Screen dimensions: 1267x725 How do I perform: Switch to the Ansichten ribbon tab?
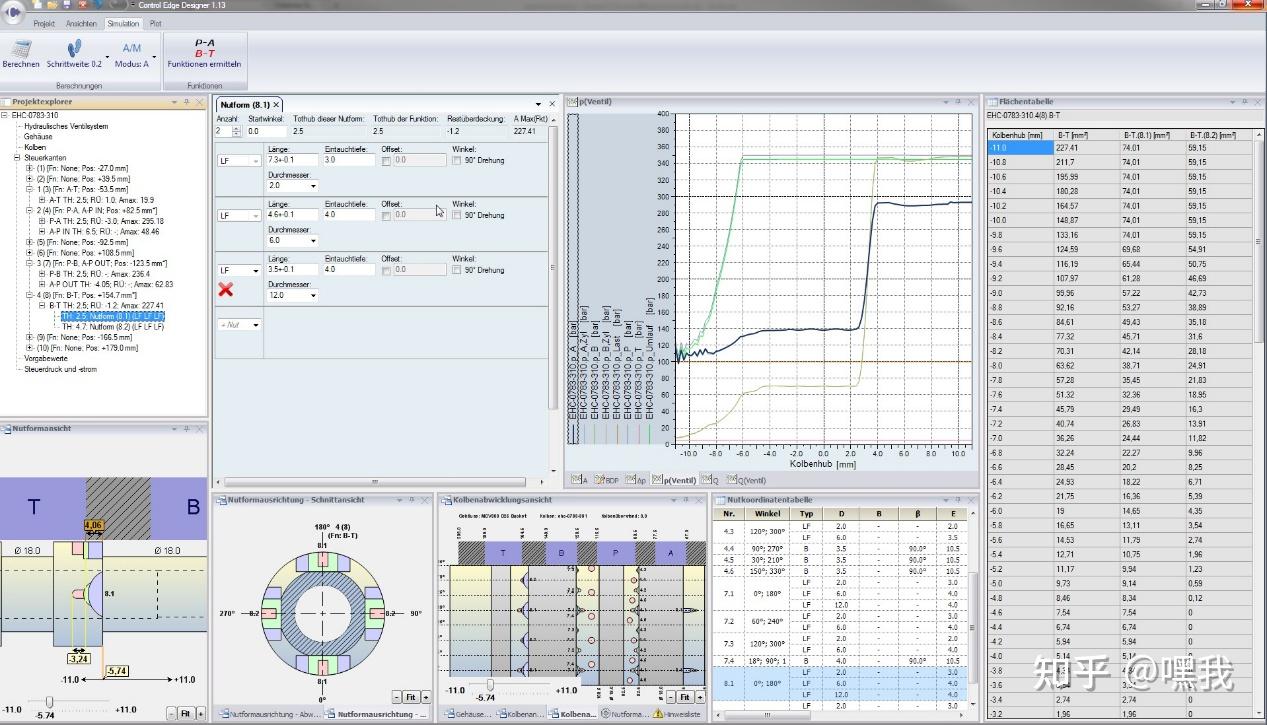click(x=81, y=23)
